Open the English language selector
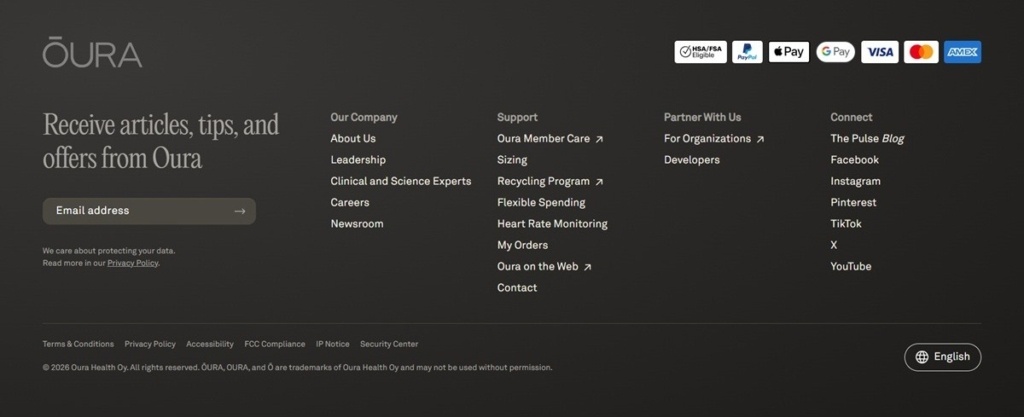Image resolution: width=1024 pixels, height=417 pixels. (942, 357)
